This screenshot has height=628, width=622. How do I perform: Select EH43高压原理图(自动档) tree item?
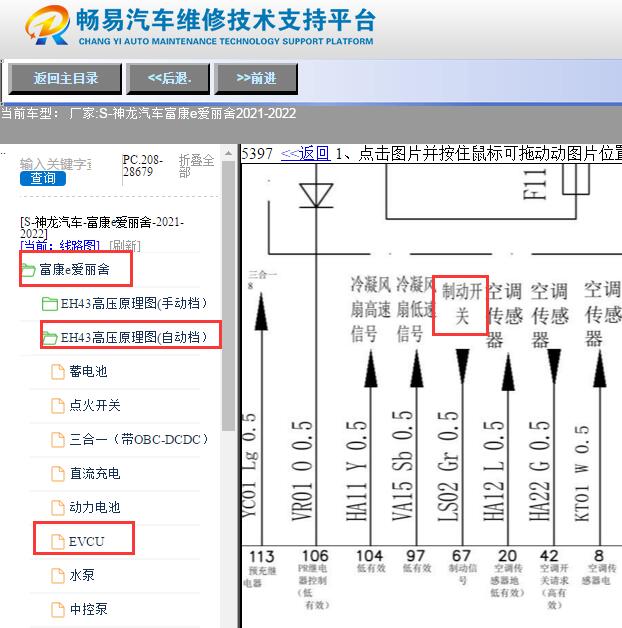coord(134,337)
